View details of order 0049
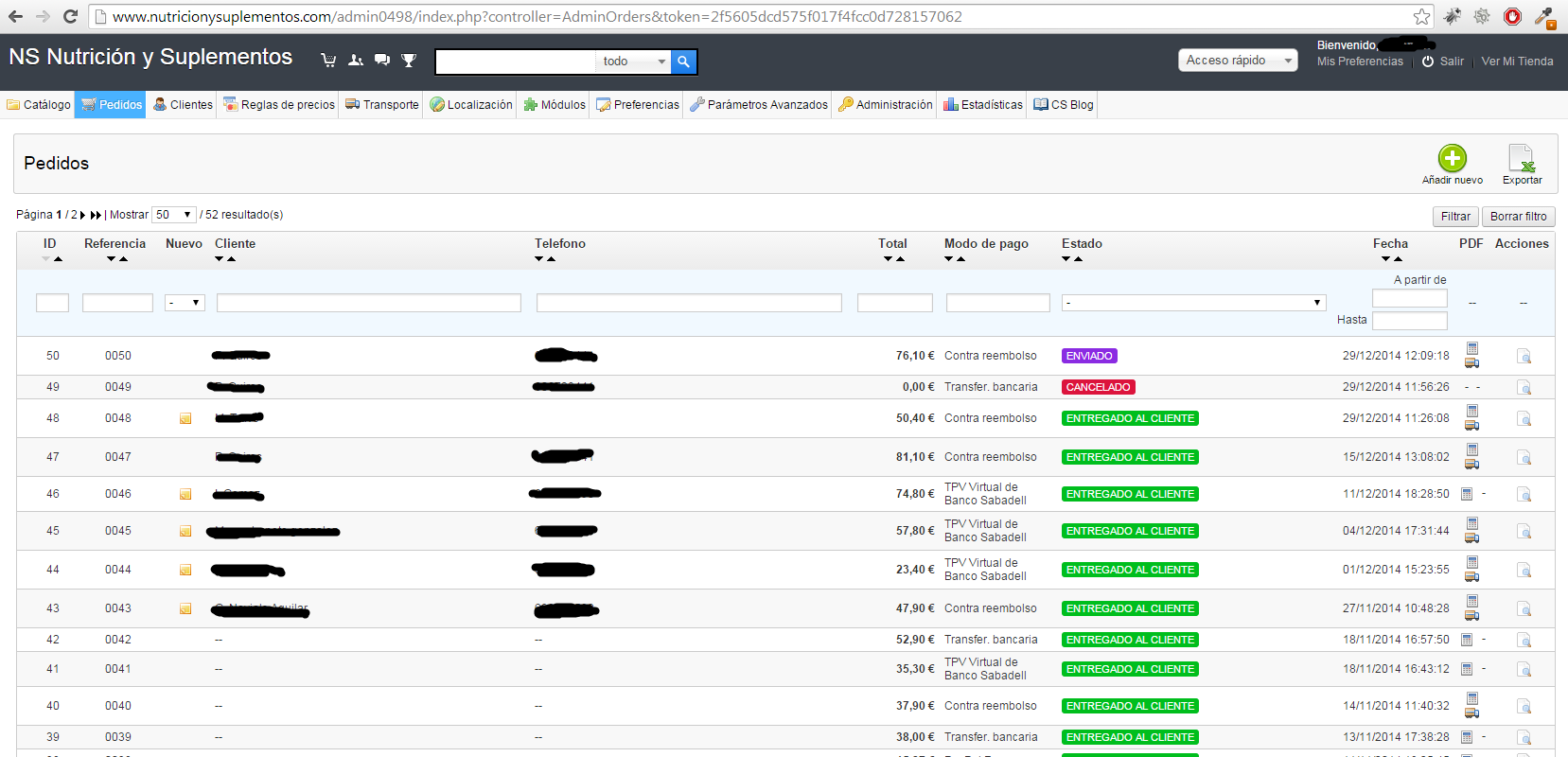The width and height of the screenshot is (1568, 757). (x=1524, y=387)
